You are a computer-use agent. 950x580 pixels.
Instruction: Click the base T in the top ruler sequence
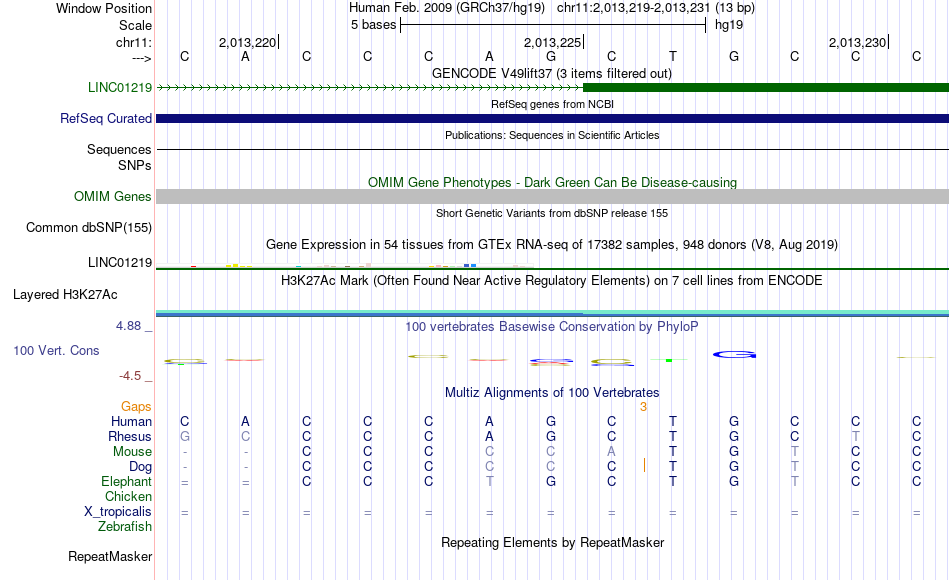673,56
